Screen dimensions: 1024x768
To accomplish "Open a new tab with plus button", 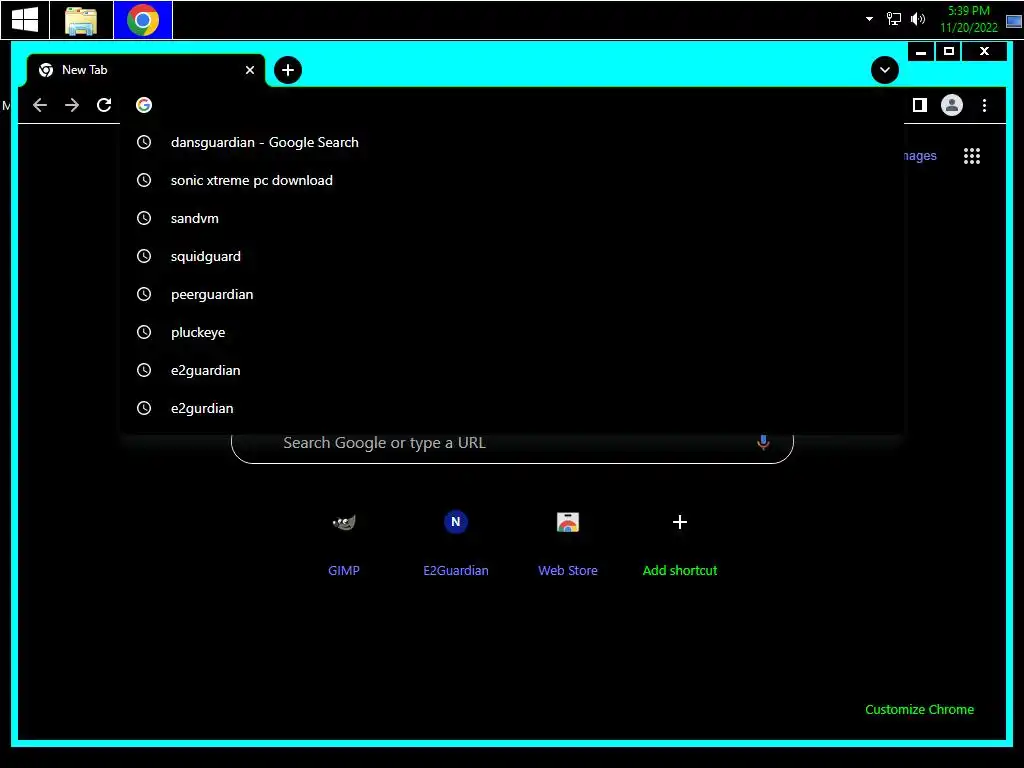I will point(288,70).
